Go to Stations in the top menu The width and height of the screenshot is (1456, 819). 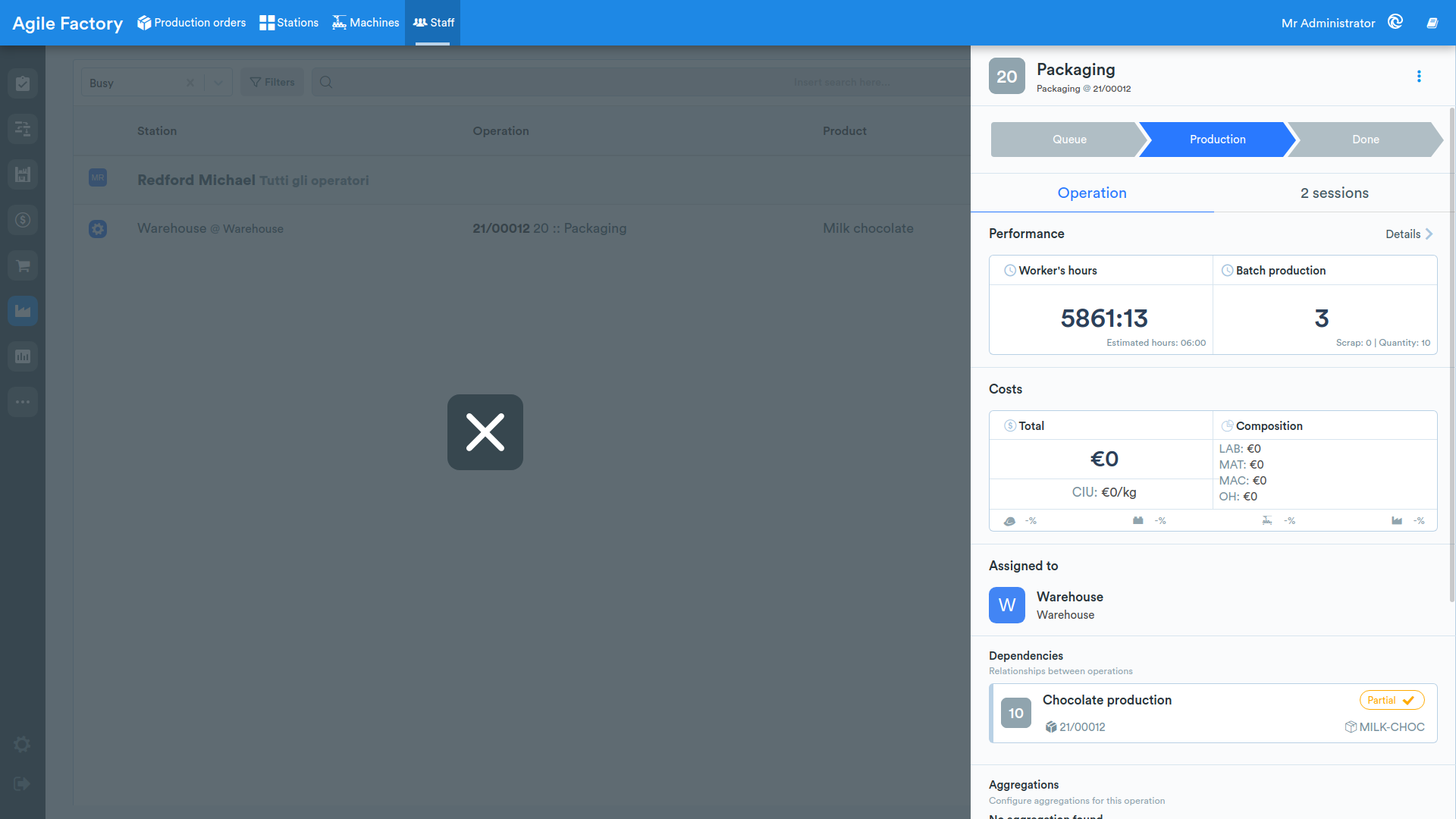(289, 23)
